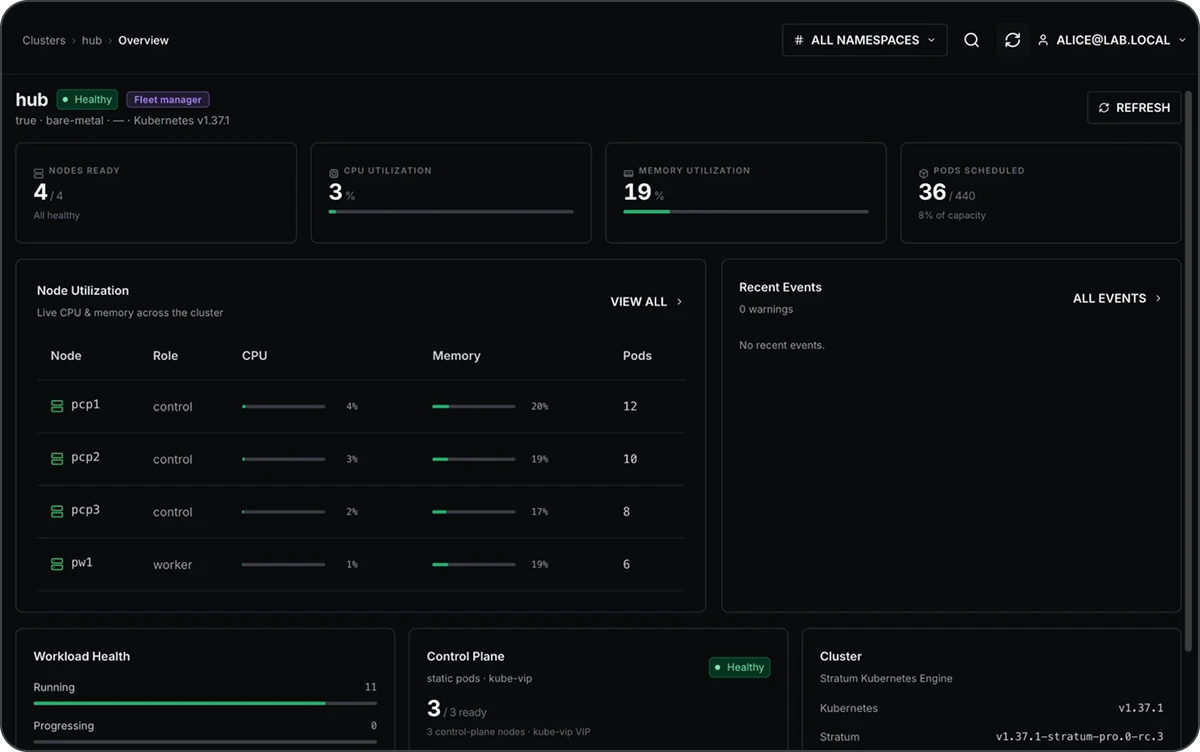Click the Healthy status badge next to hub
The image size is (1200, 752).
[x=87, y=99]
